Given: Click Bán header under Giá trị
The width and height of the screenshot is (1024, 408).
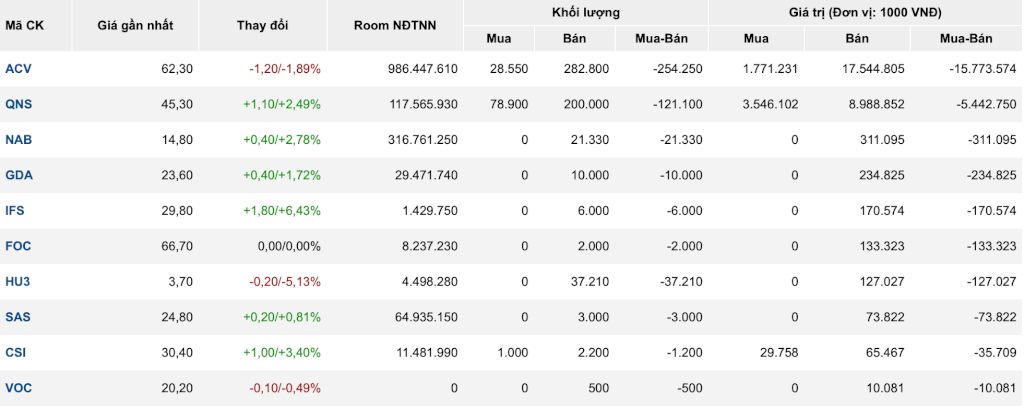Looking at the screenshot, I should coord(857,39).
